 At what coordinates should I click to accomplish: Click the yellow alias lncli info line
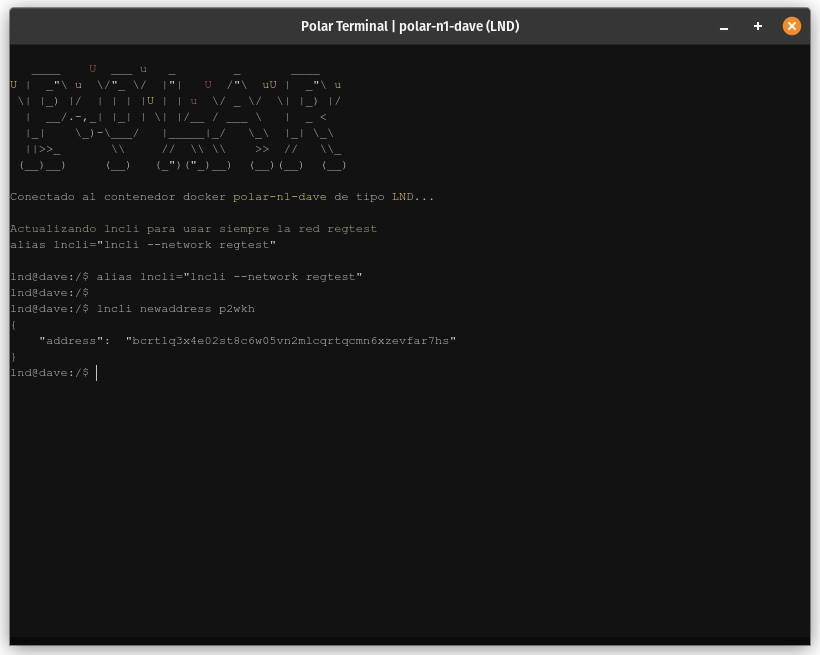click(143, 245)
